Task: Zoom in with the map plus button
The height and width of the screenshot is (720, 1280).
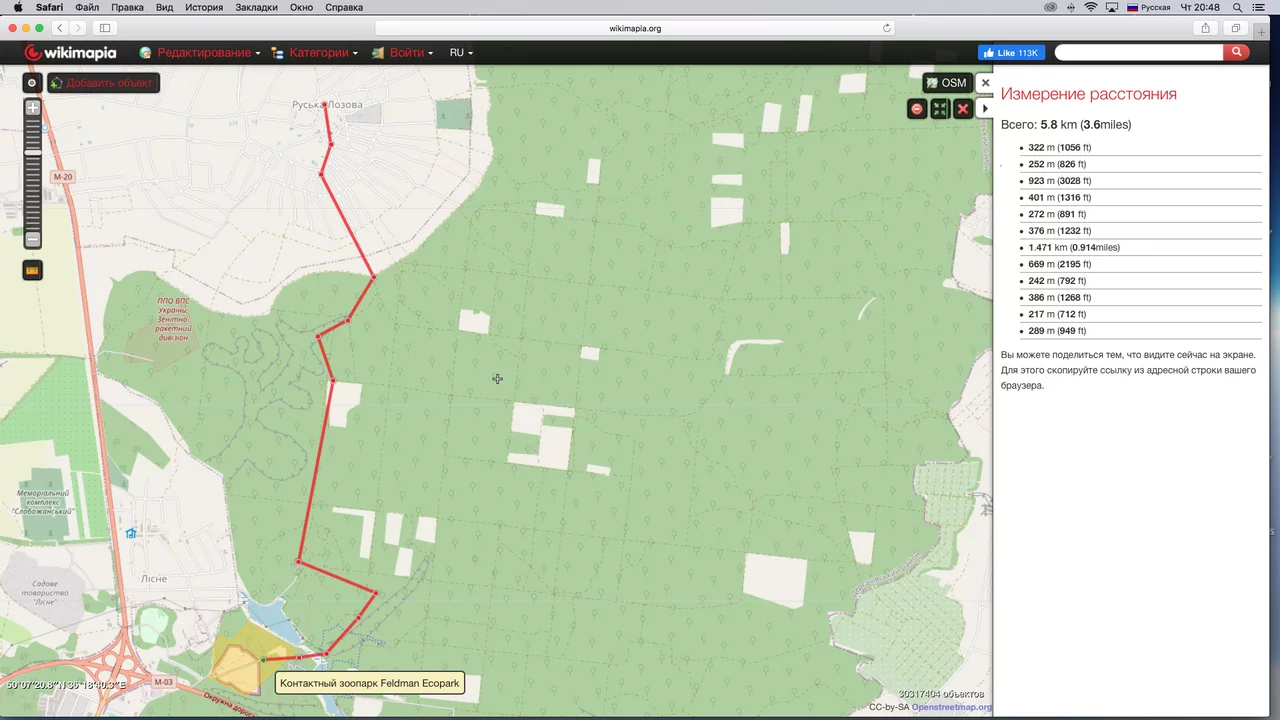Action: tap(33, 107)
